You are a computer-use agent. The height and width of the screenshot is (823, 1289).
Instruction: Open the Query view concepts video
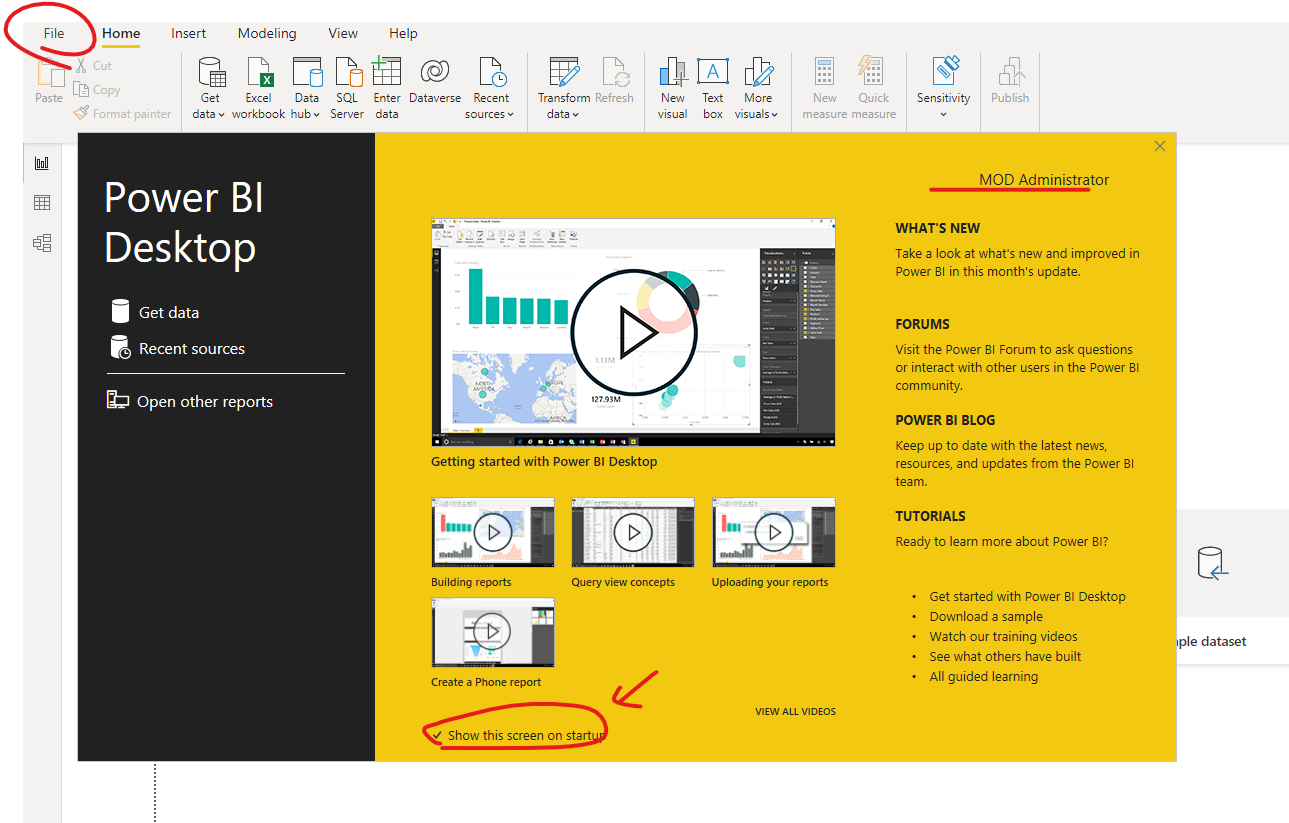(x=633, y=532)
